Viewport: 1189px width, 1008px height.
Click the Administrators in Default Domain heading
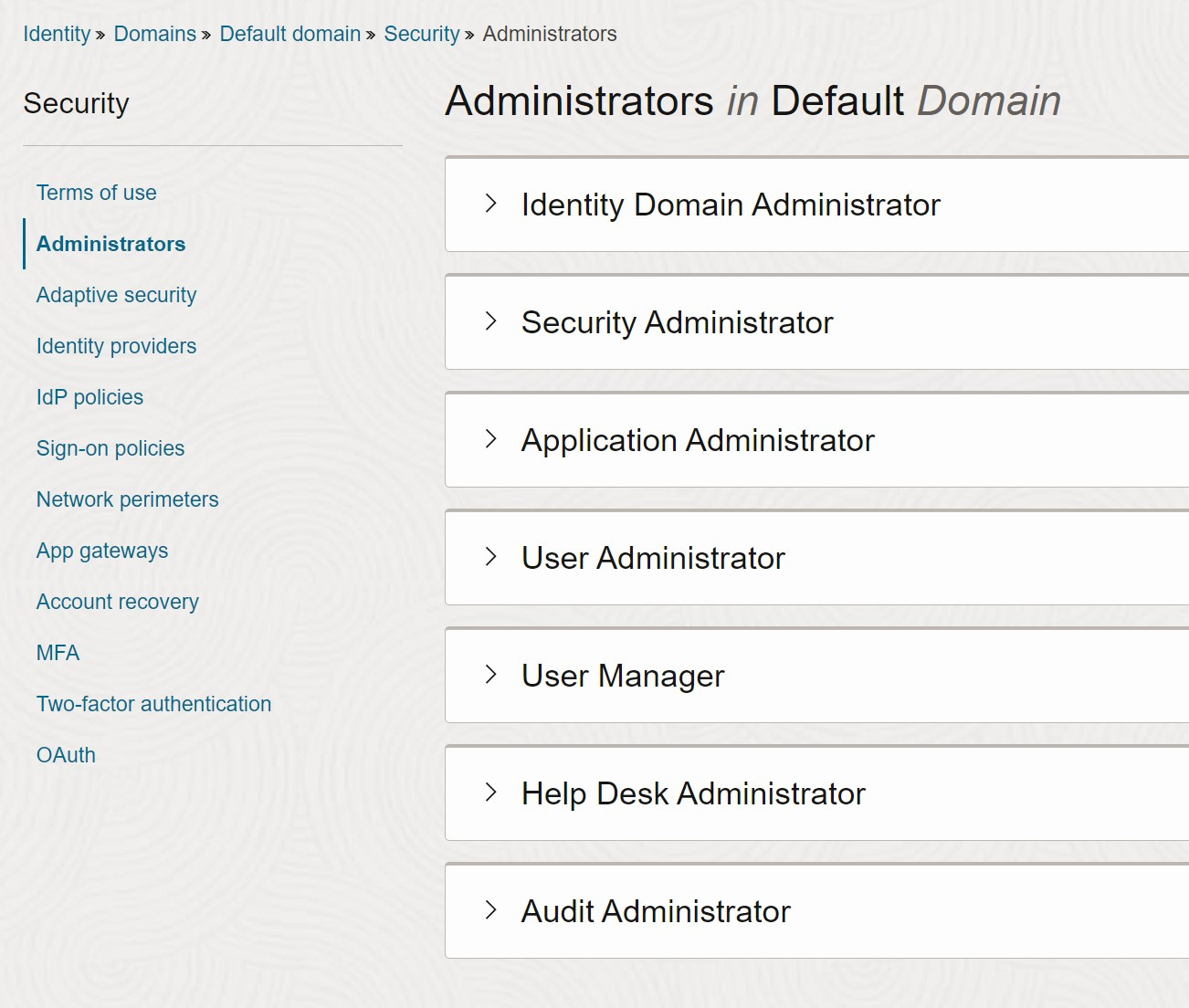click(x=752, y=100)
